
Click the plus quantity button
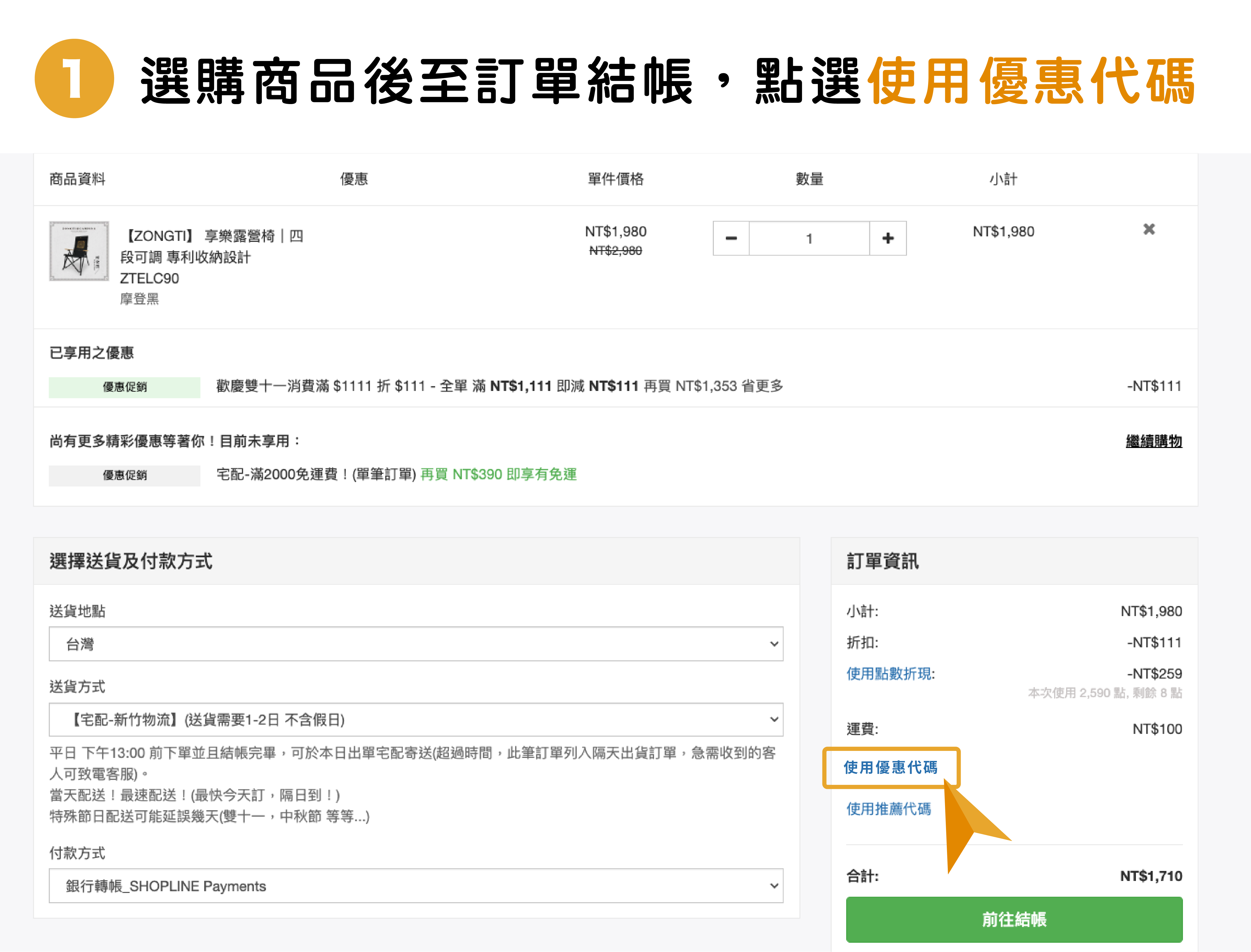[x=888, y=239]
